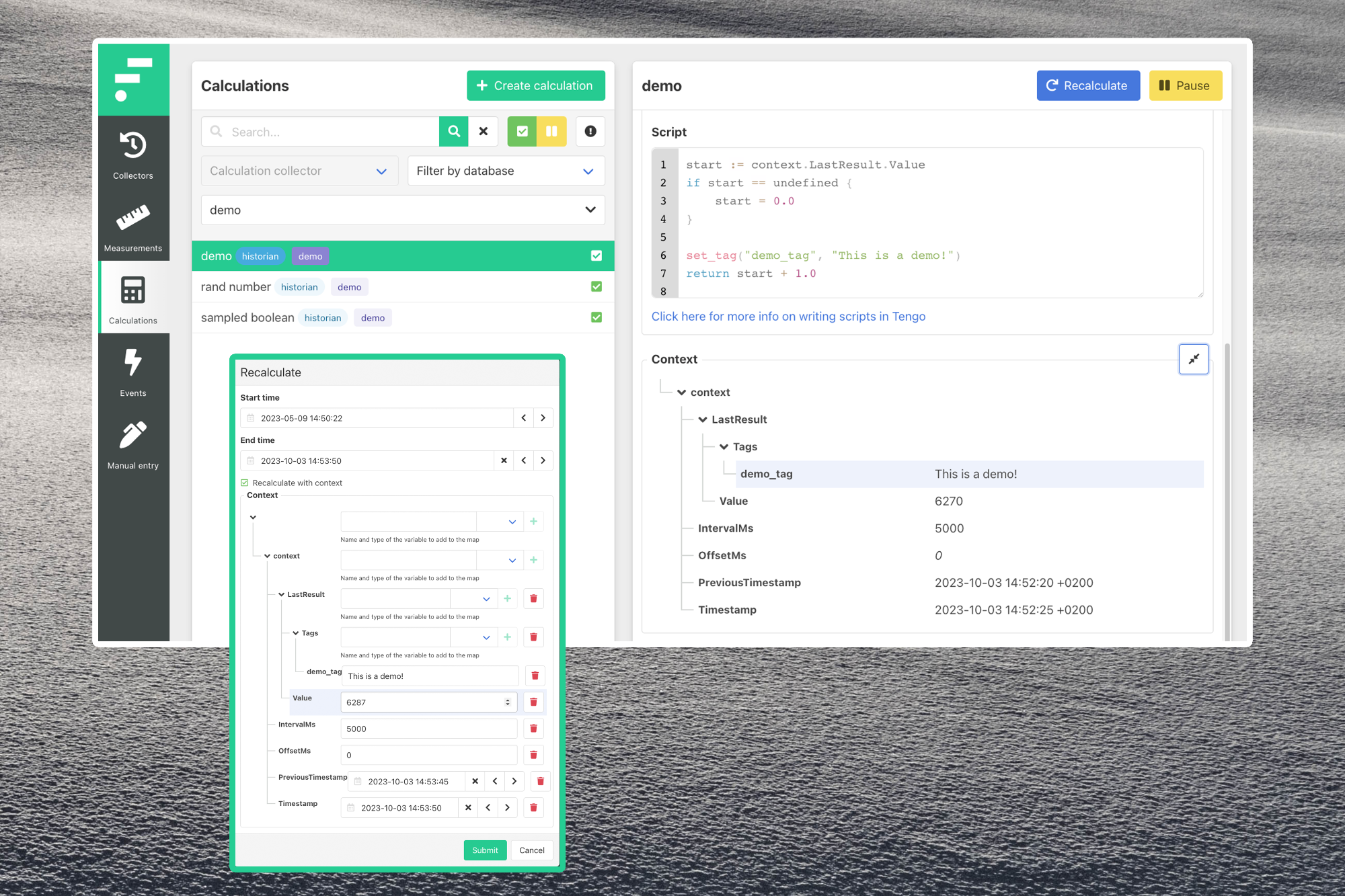Clear the search with the X button
This screenshot has width=1345, height=896.
484,131
